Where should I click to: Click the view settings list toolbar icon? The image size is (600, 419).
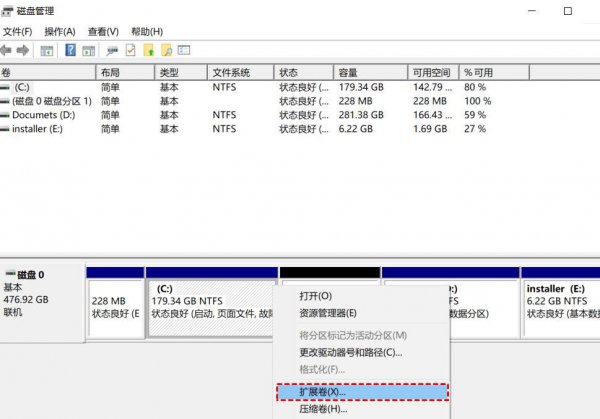tap(184, 50)
